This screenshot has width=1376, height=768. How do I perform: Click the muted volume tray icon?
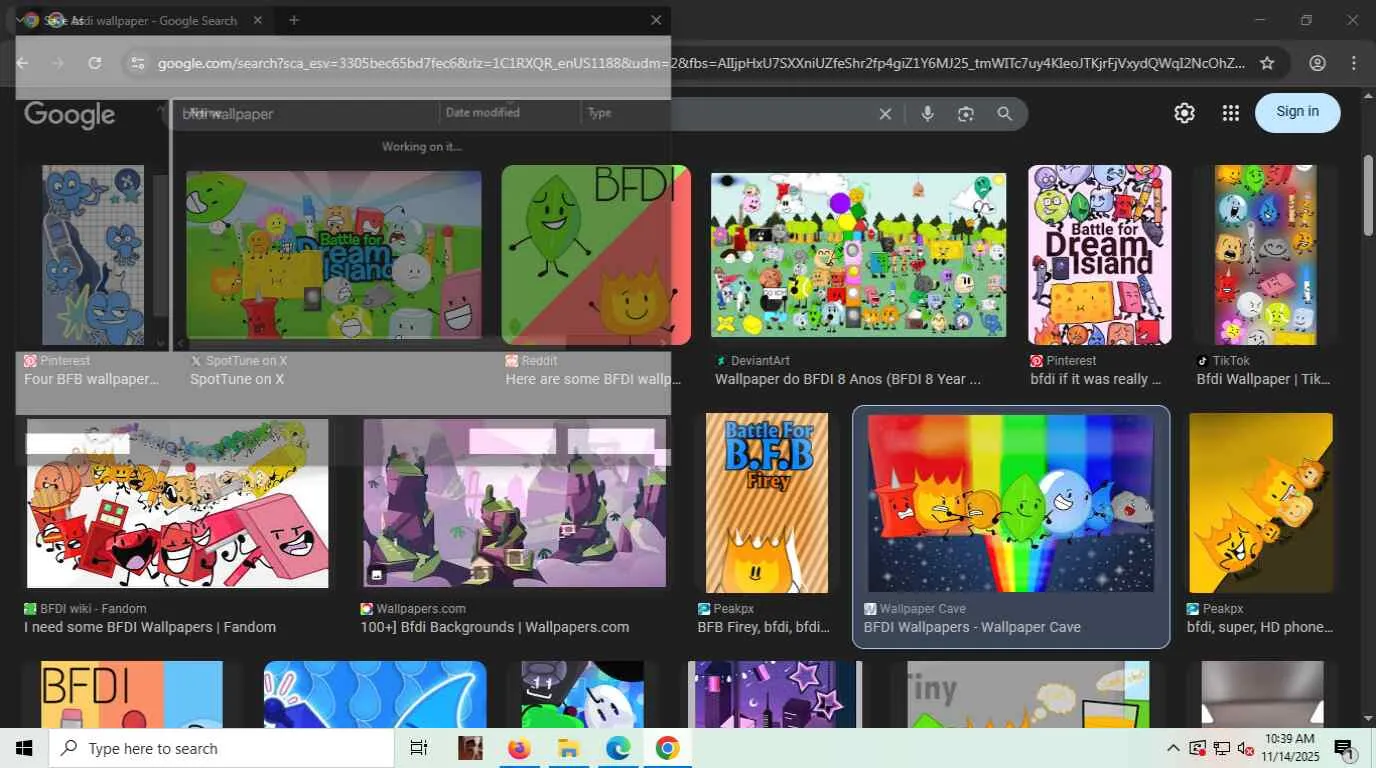[1245, 748]
